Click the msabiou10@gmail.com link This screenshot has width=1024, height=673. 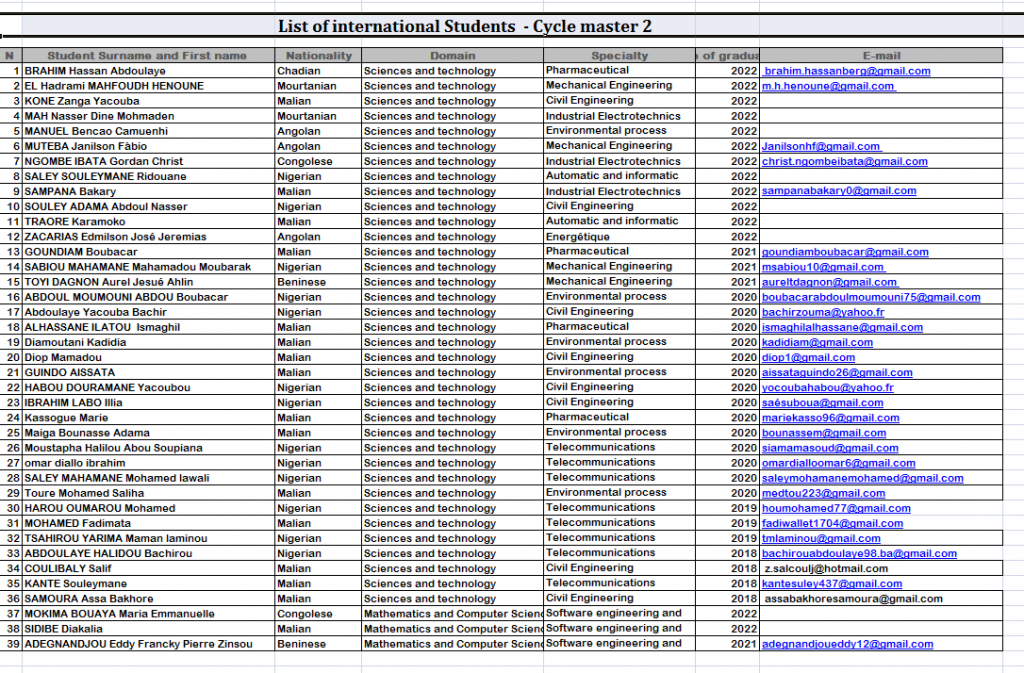click(x=823, y=267)
